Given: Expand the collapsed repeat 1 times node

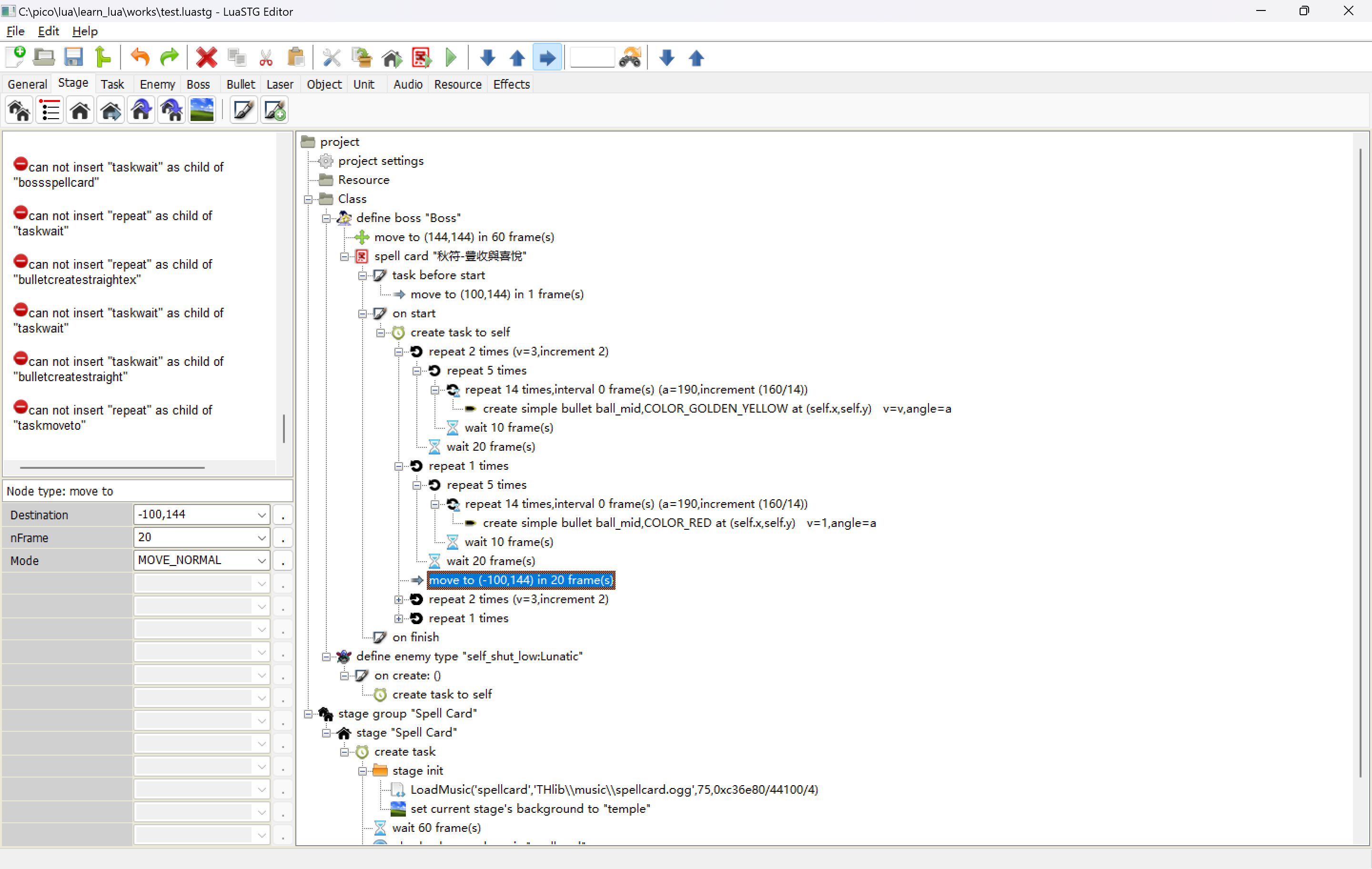Looking at the screenshot, I should pyautogui.click(x=399, y=619).
